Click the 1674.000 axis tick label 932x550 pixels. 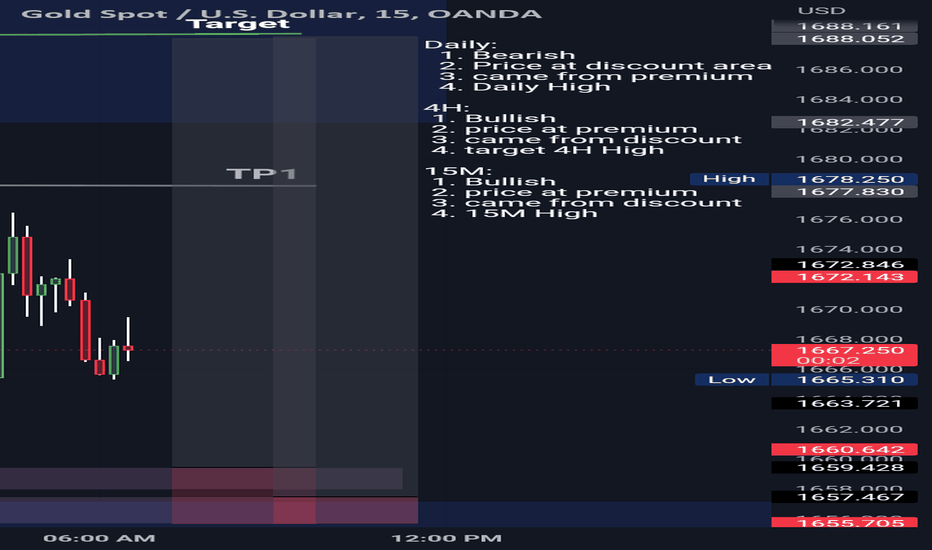849,249
